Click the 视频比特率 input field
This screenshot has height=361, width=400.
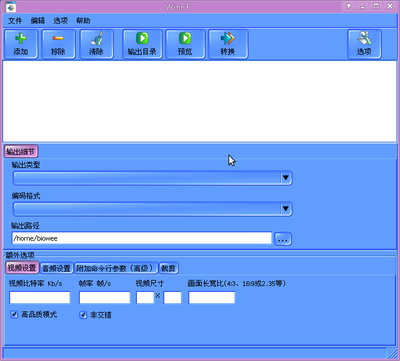tap(40, 297)
